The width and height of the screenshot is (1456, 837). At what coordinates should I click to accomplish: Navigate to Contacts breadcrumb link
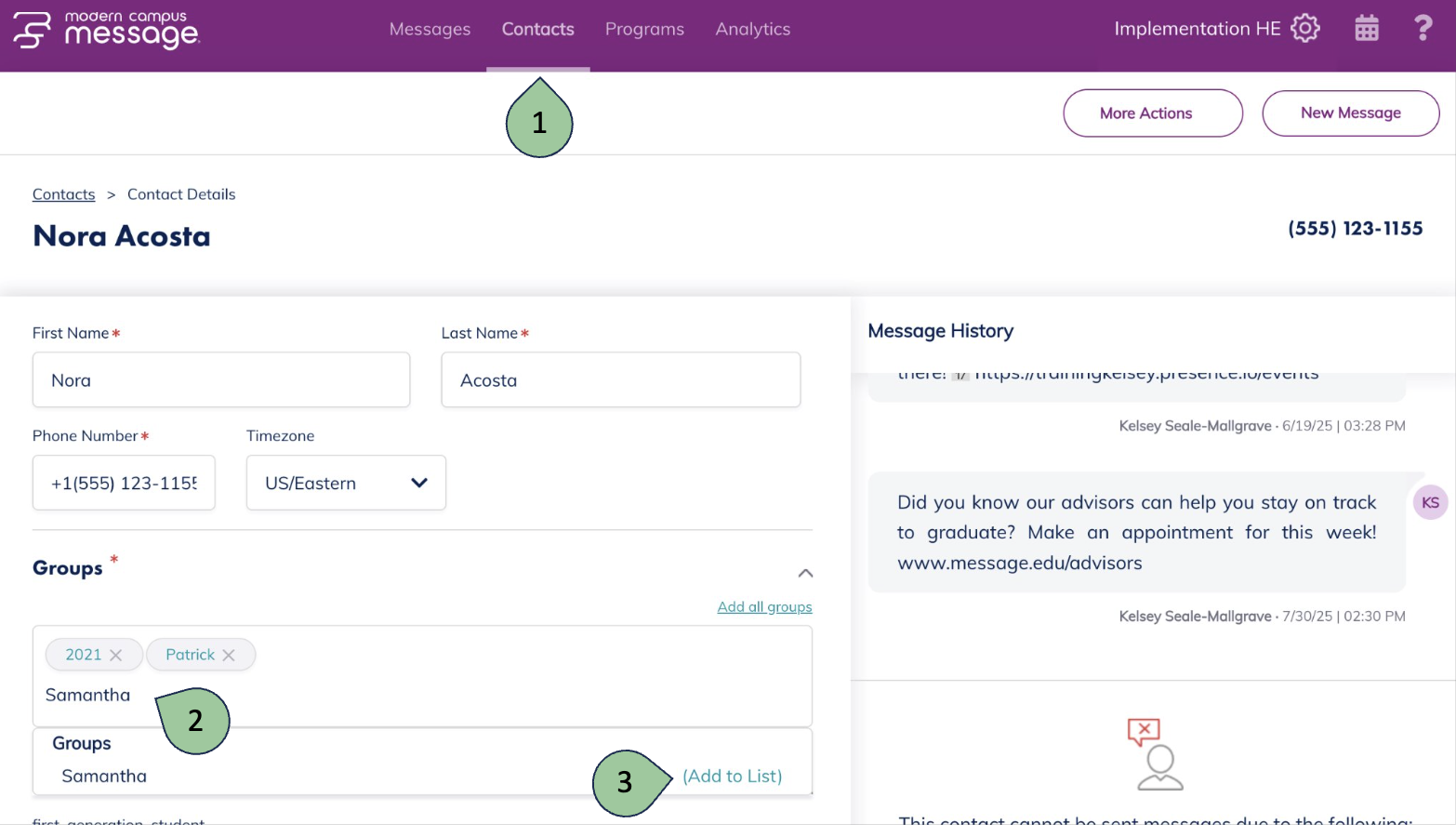(63, 194)
